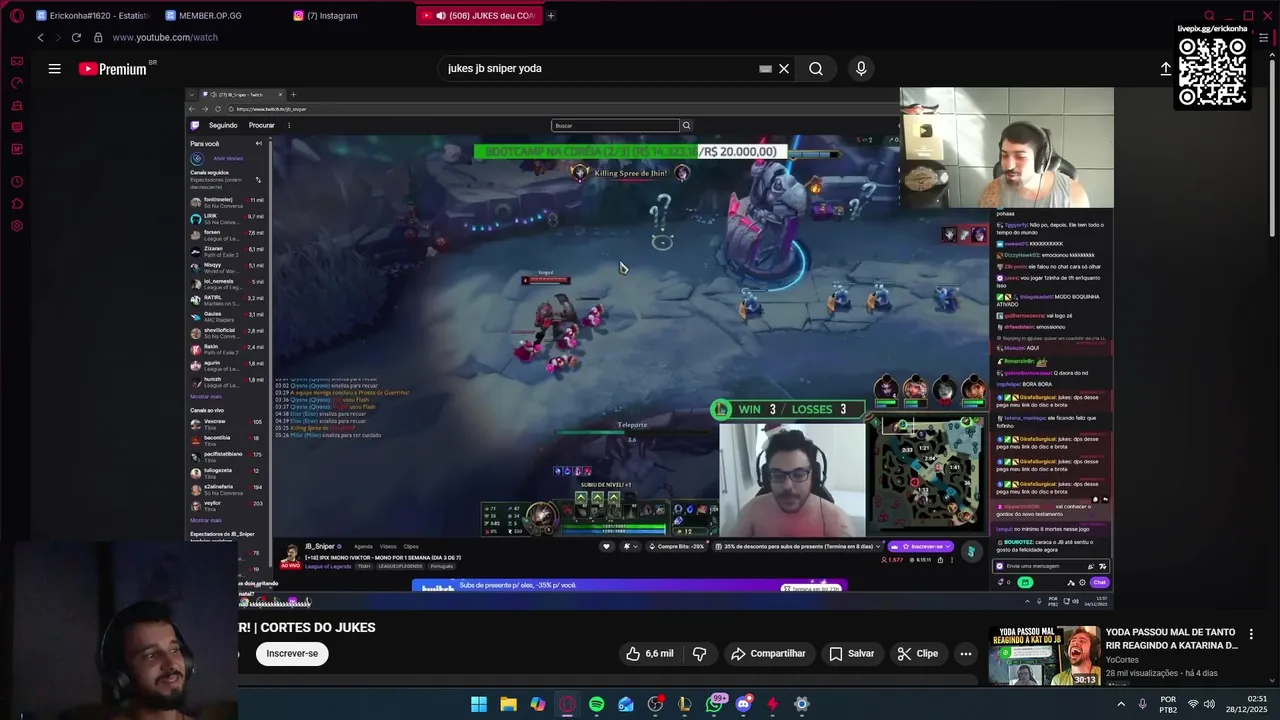The height and width of the screenshot is (720, 1280).
Task: Open more actions three-dot menu
Action: tap(966, 654)
